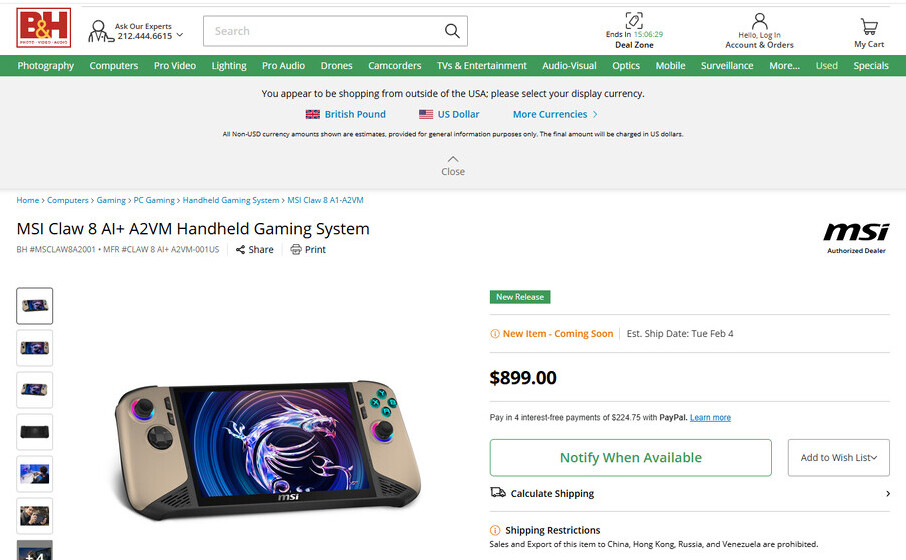
Task: Open the Add to Wish List dropdown
Action: pos(838,458)
